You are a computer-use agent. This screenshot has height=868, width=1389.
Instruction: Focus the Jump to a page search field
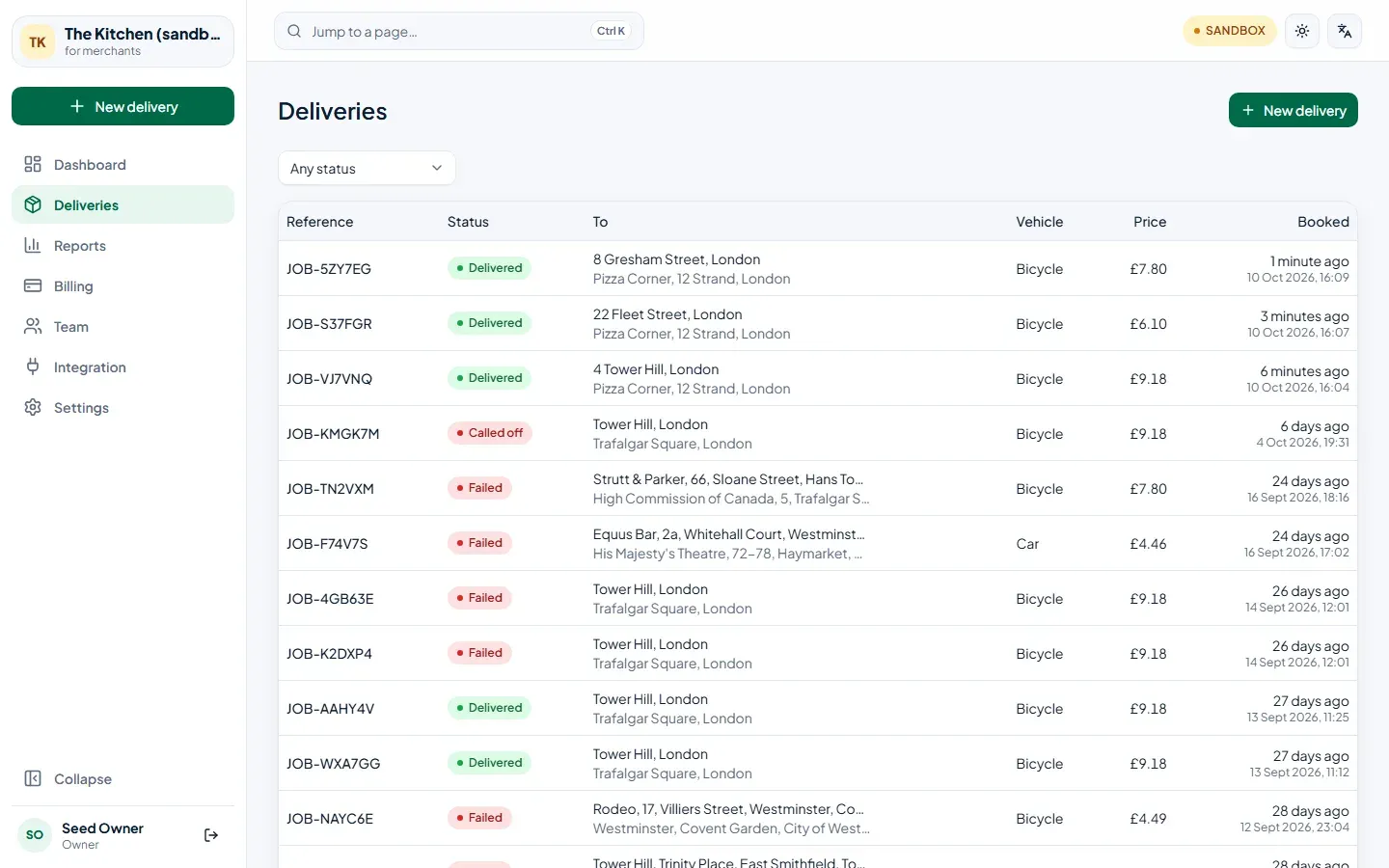pyautogui.click(x=459, y=31)
